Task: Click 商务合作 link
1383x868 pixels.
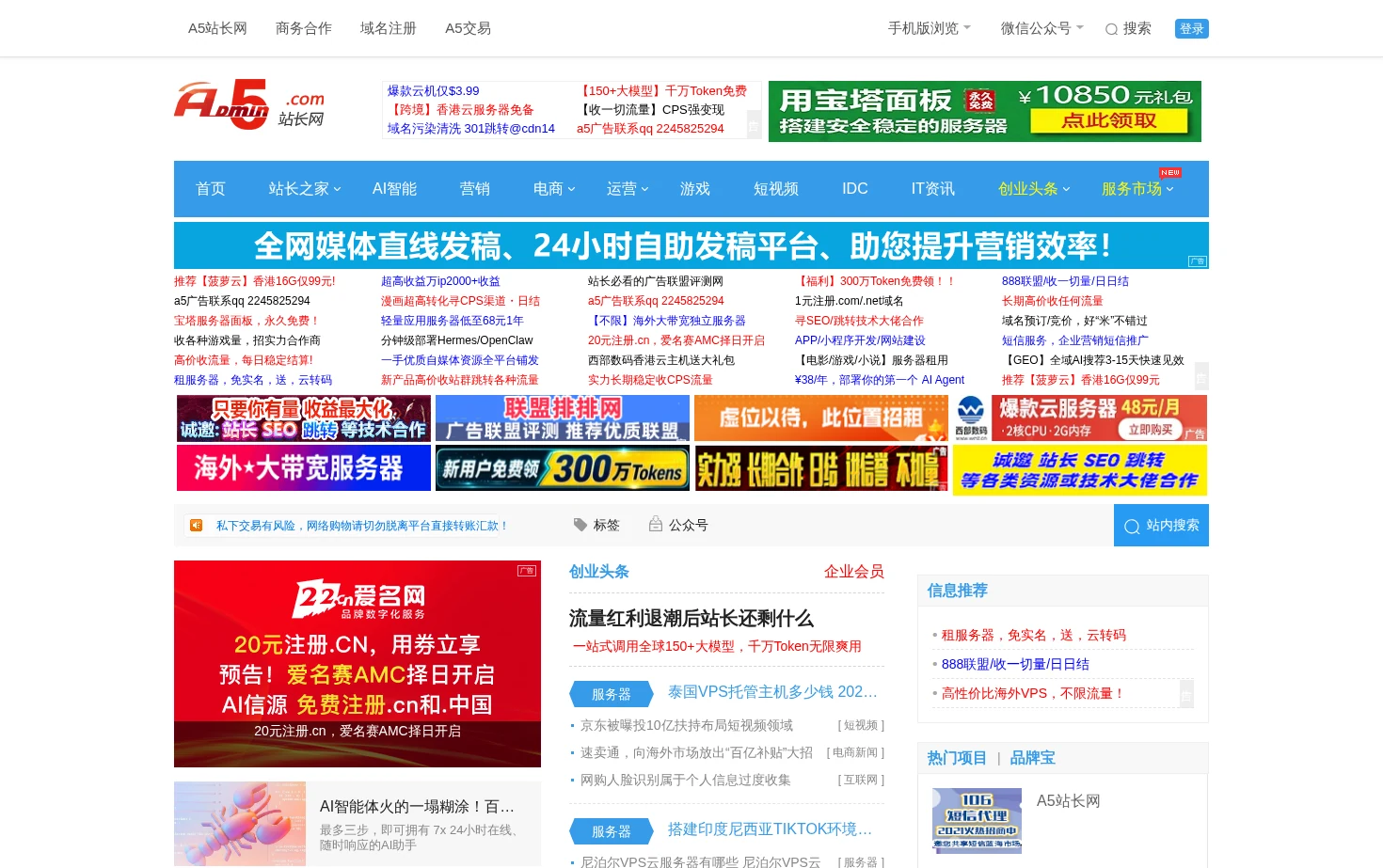Action: tap(304, 28)
